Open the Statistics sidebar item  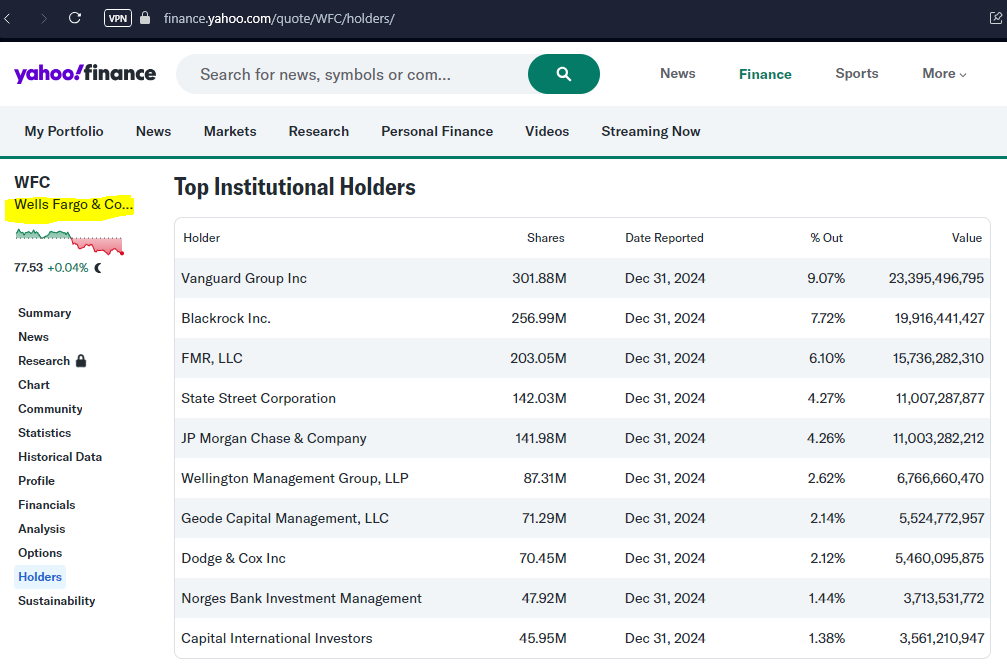tap(44, 433)
